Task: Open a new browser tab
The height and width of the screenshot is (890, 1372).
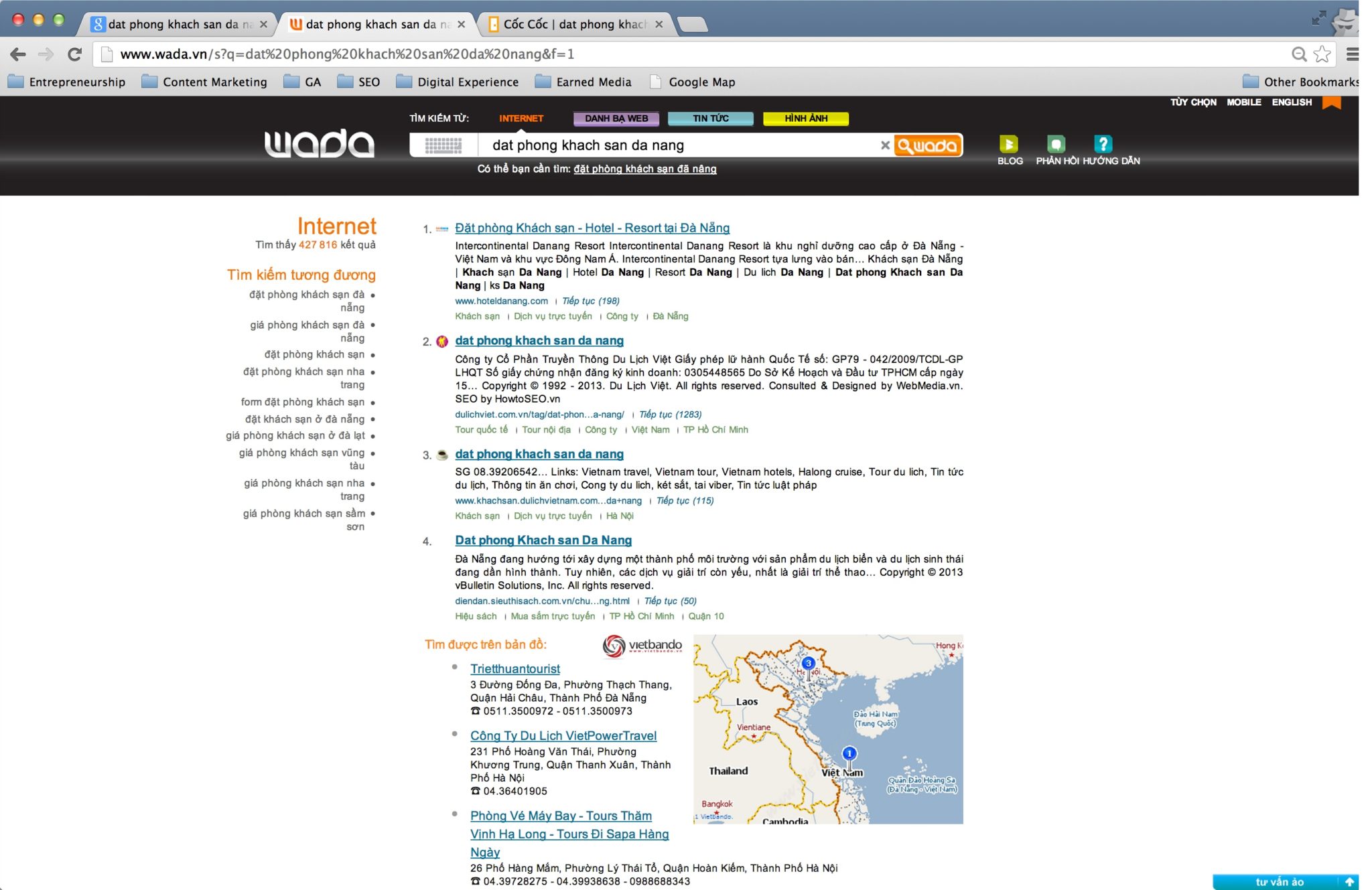Action: click(693, 25)
